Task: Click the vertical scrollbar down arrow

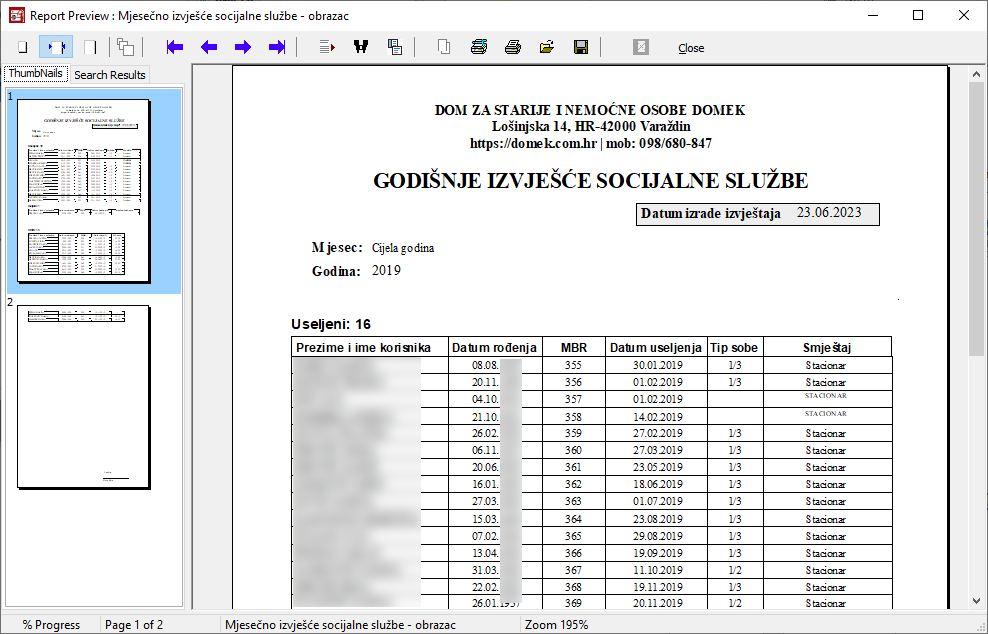Action: click(x=976, y=600)
